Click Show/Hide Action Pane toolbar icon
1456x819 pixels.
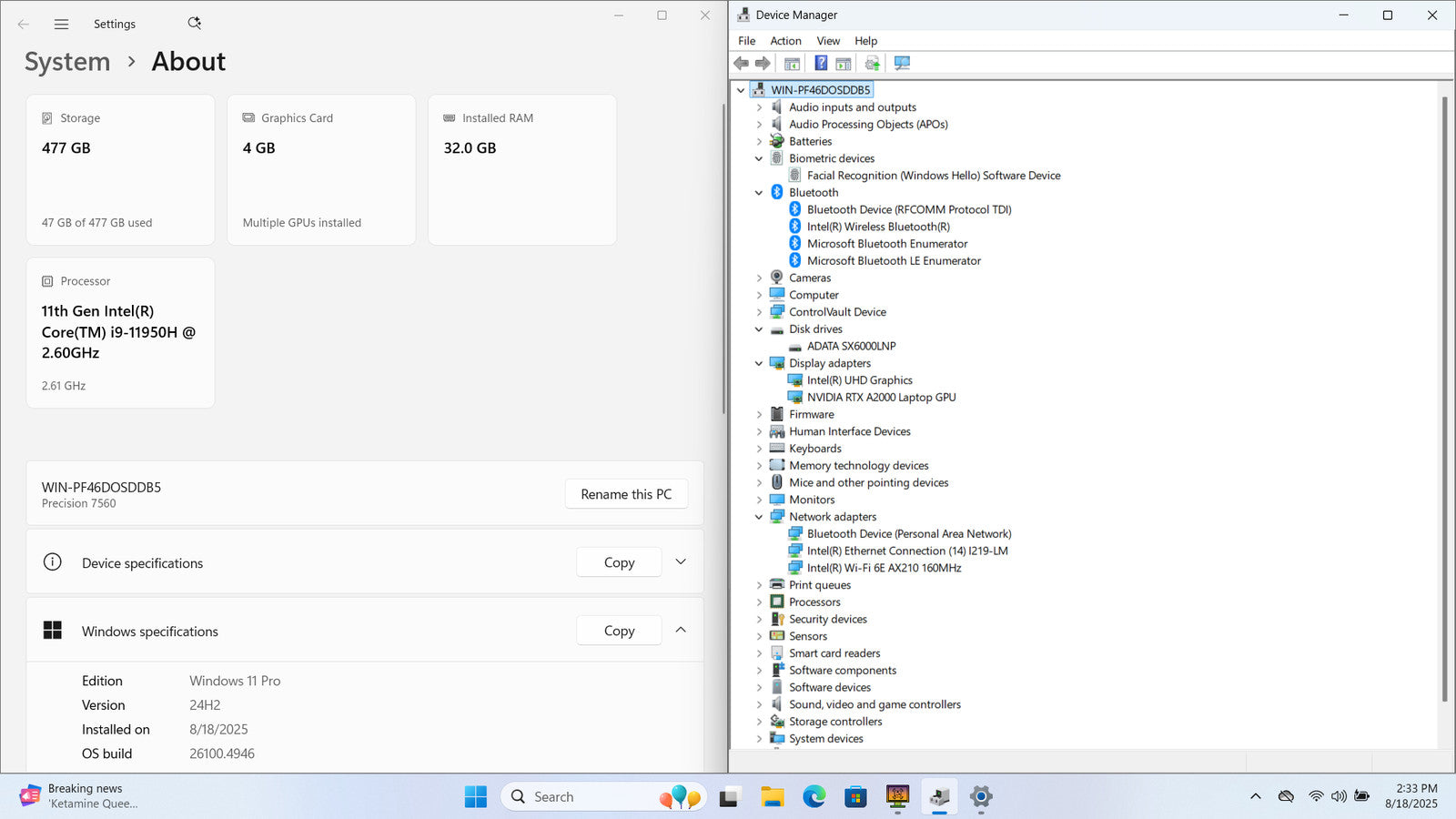[x=844, y=63]
